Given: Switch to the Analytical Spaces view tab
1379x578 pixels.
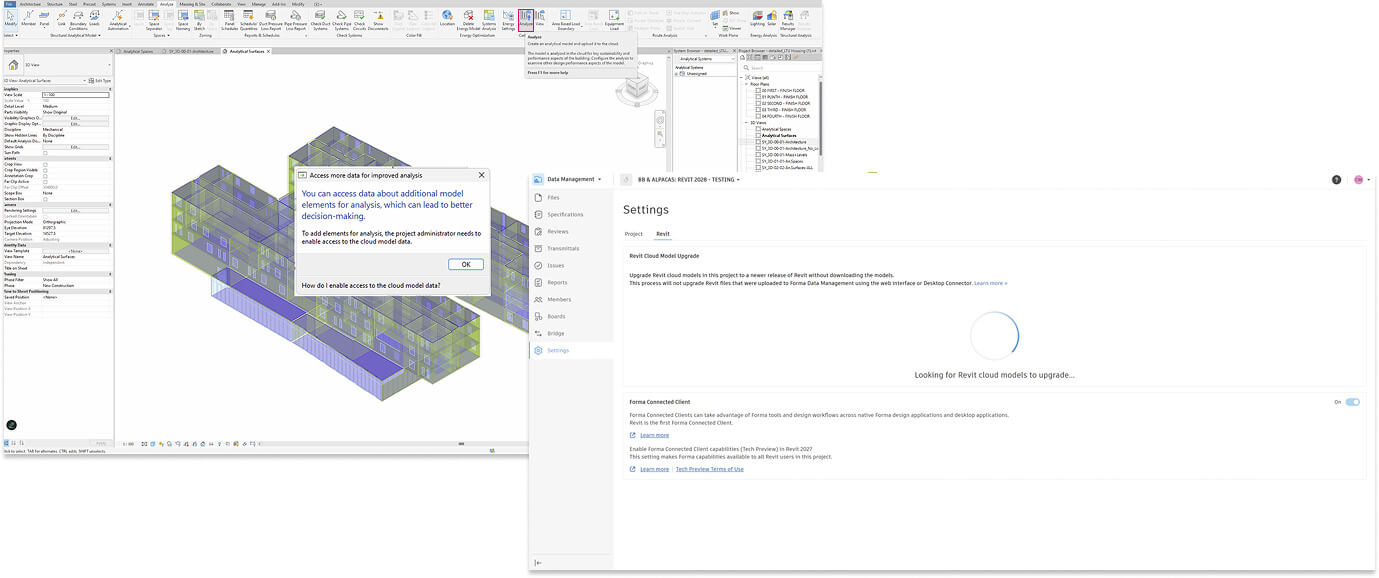Looking at the screenshot, I should pos(138,51).
